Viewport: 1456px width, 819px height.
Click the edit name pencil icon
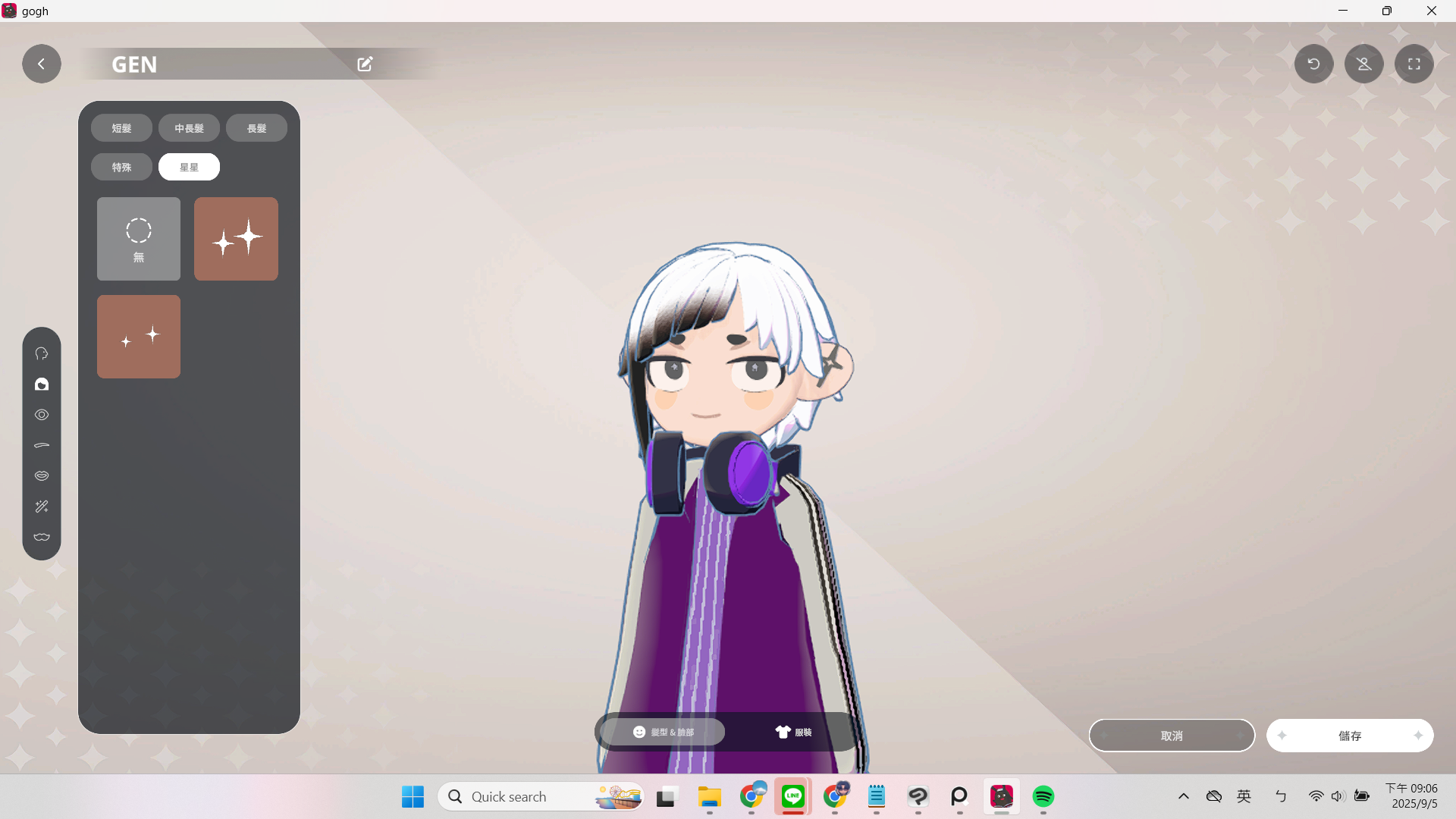[x=365, y=64]
